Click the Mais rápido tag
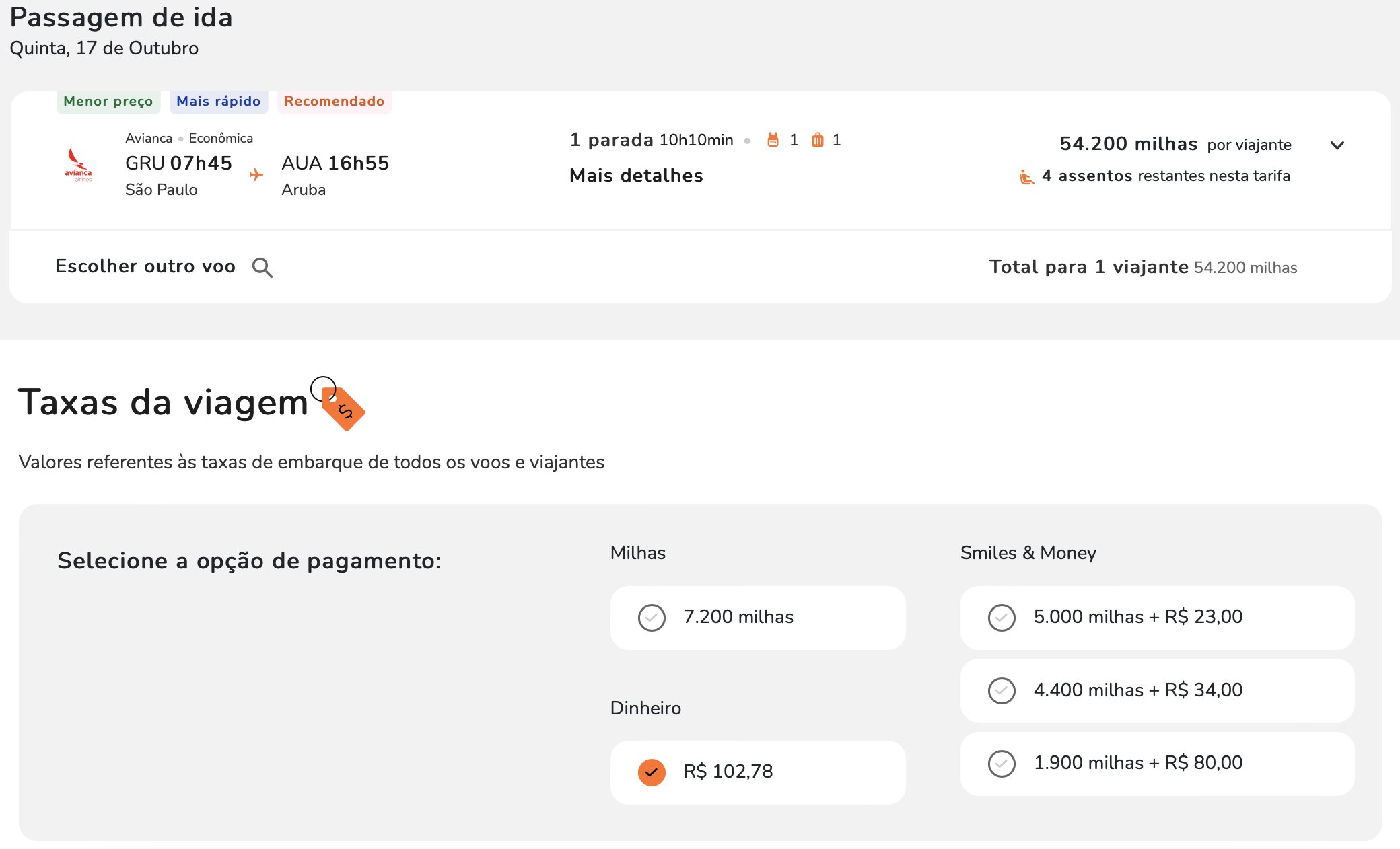 pyautogui.click(x=219, y=102)
